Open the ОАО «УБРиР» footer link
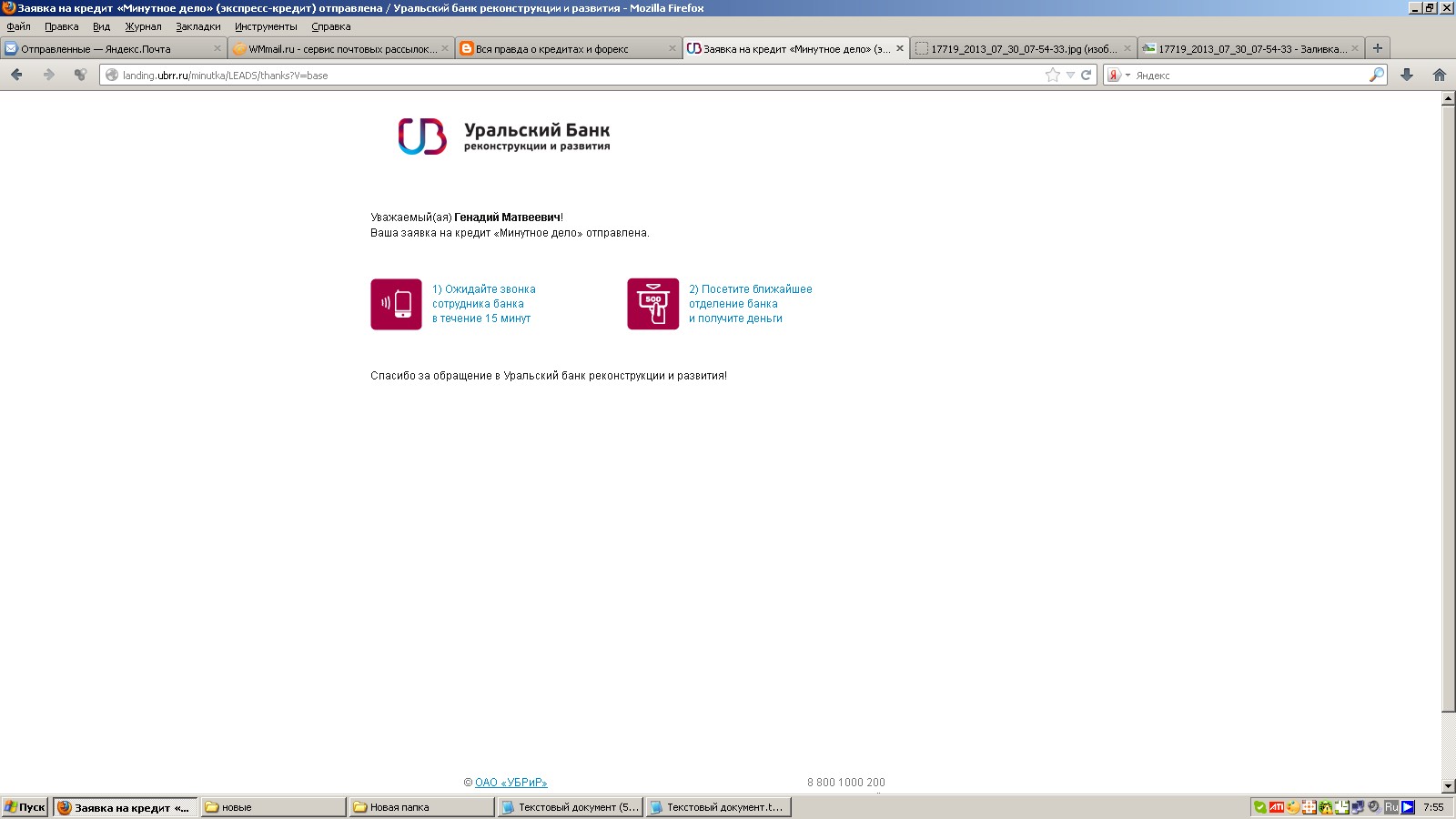The image size is (1456, 819). (511, 783)
